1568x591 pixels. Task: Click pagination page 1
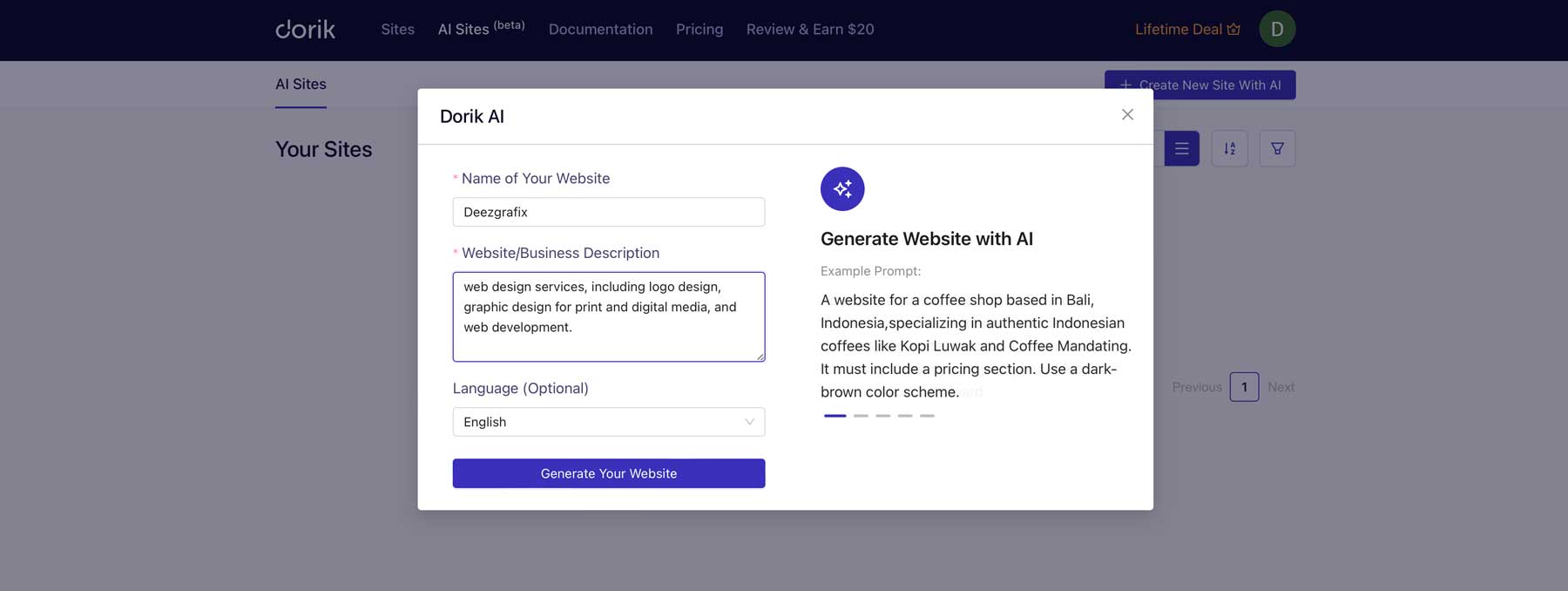(1244, 387)
